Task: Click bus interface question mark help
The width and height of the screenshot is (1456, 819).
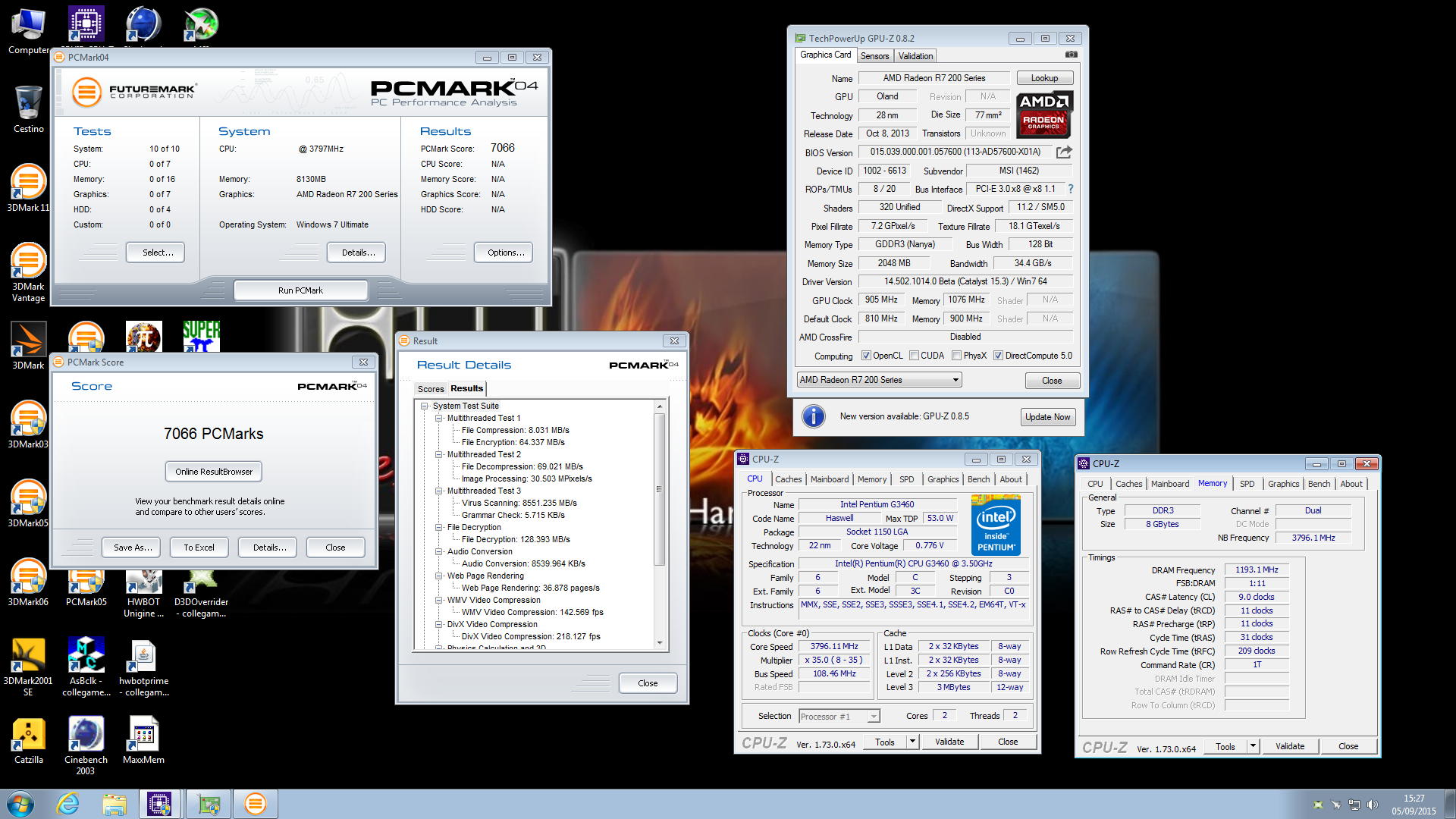Action: coord(1071,189)
